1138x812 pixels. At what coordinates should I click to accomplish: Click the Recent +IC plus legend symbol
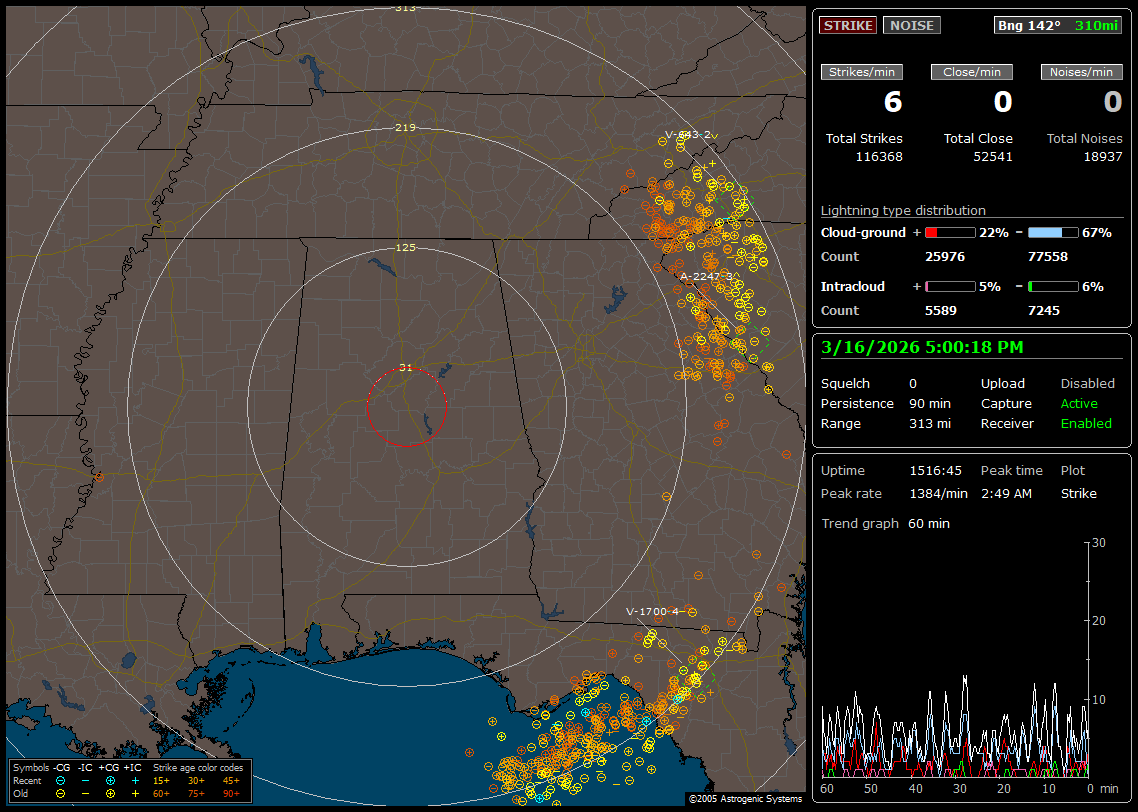tap(134, 780)
